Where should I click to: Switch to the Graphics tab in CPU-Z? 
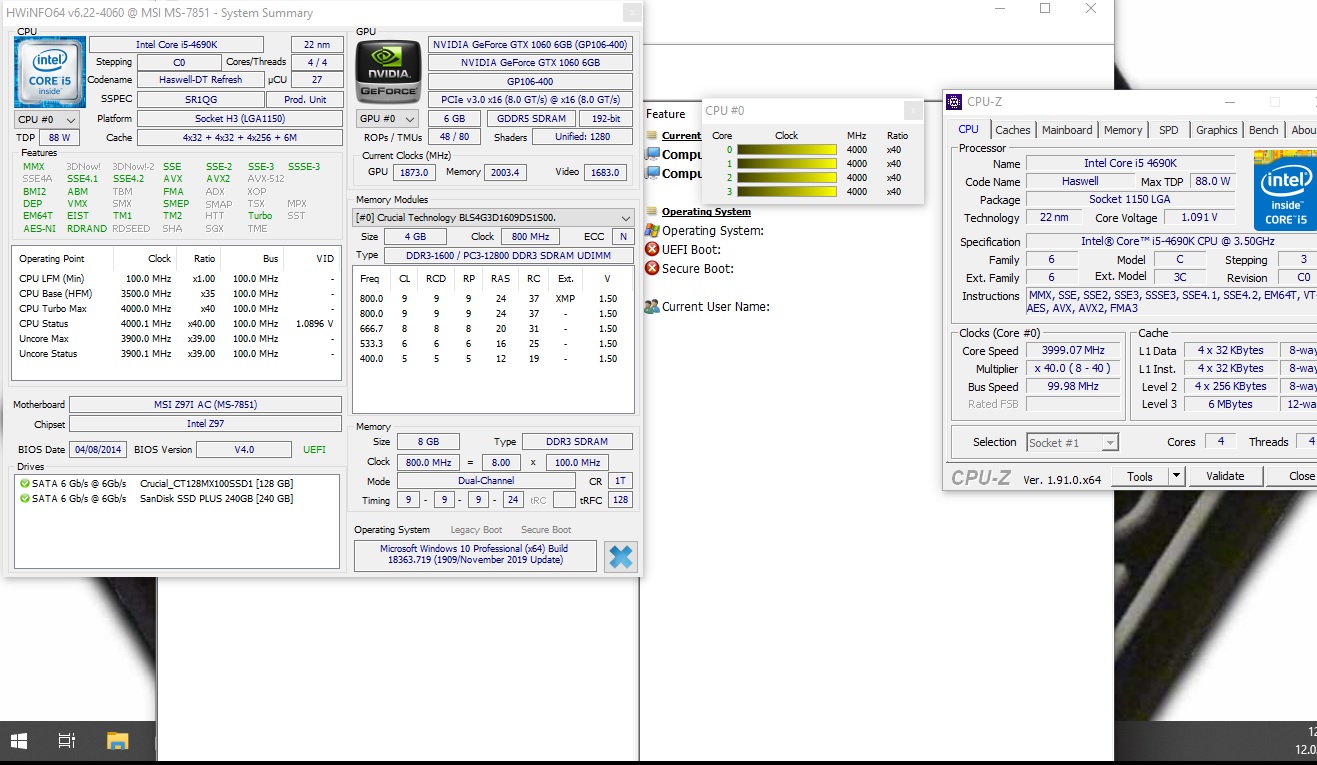click(1216, 130)
